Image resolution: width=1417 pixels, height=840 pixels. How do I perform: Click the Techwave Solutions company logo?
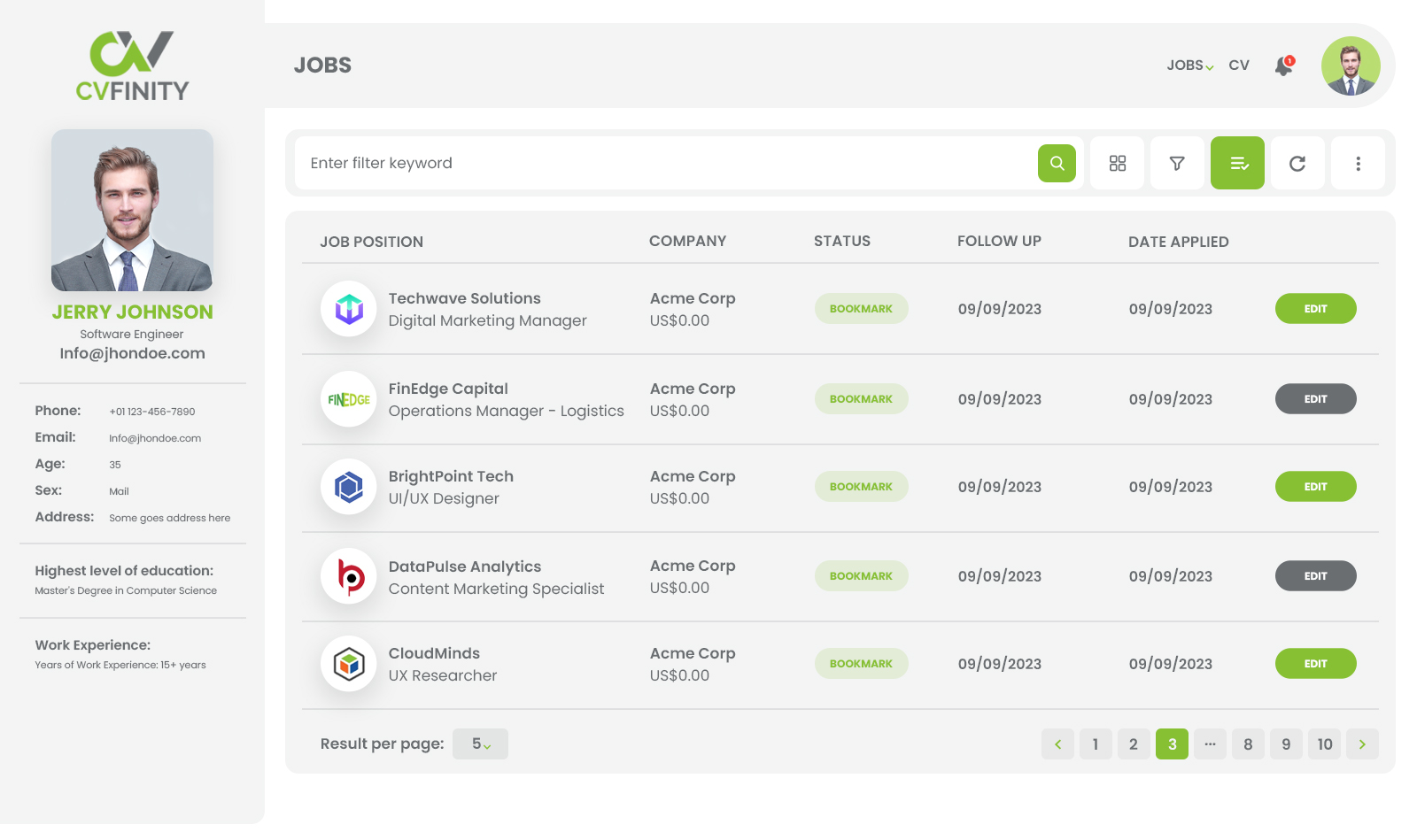pos(348,309)
